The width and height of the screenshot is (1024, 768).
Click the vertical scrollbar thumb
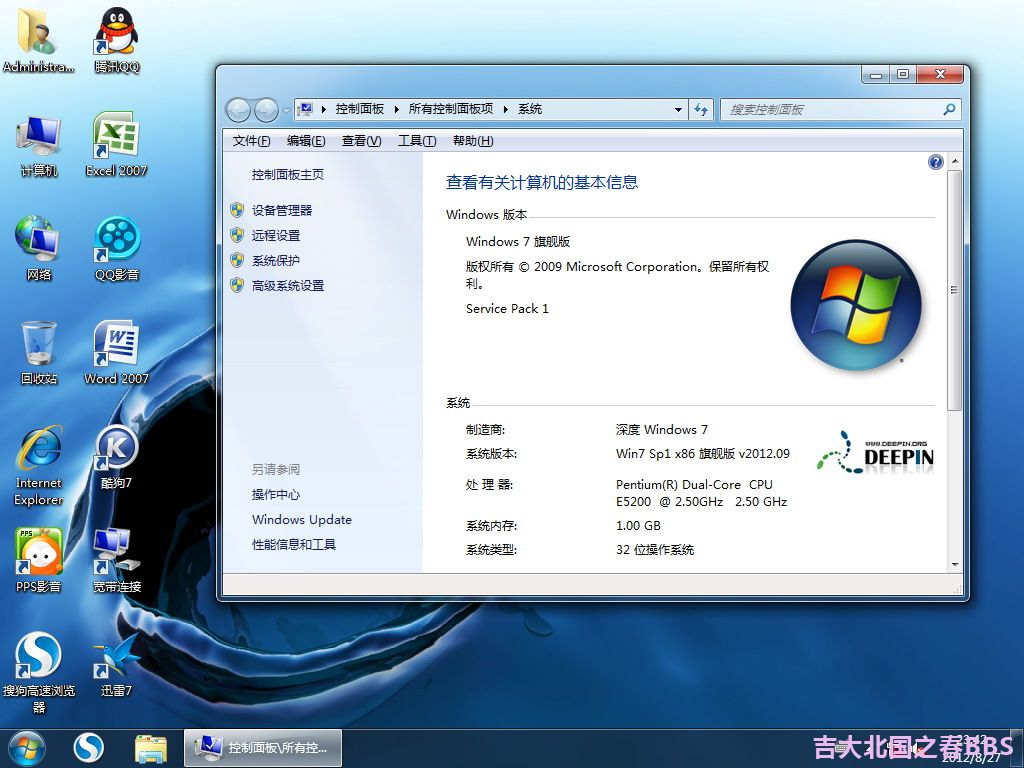pyautogui.click(x=954, y=291)
